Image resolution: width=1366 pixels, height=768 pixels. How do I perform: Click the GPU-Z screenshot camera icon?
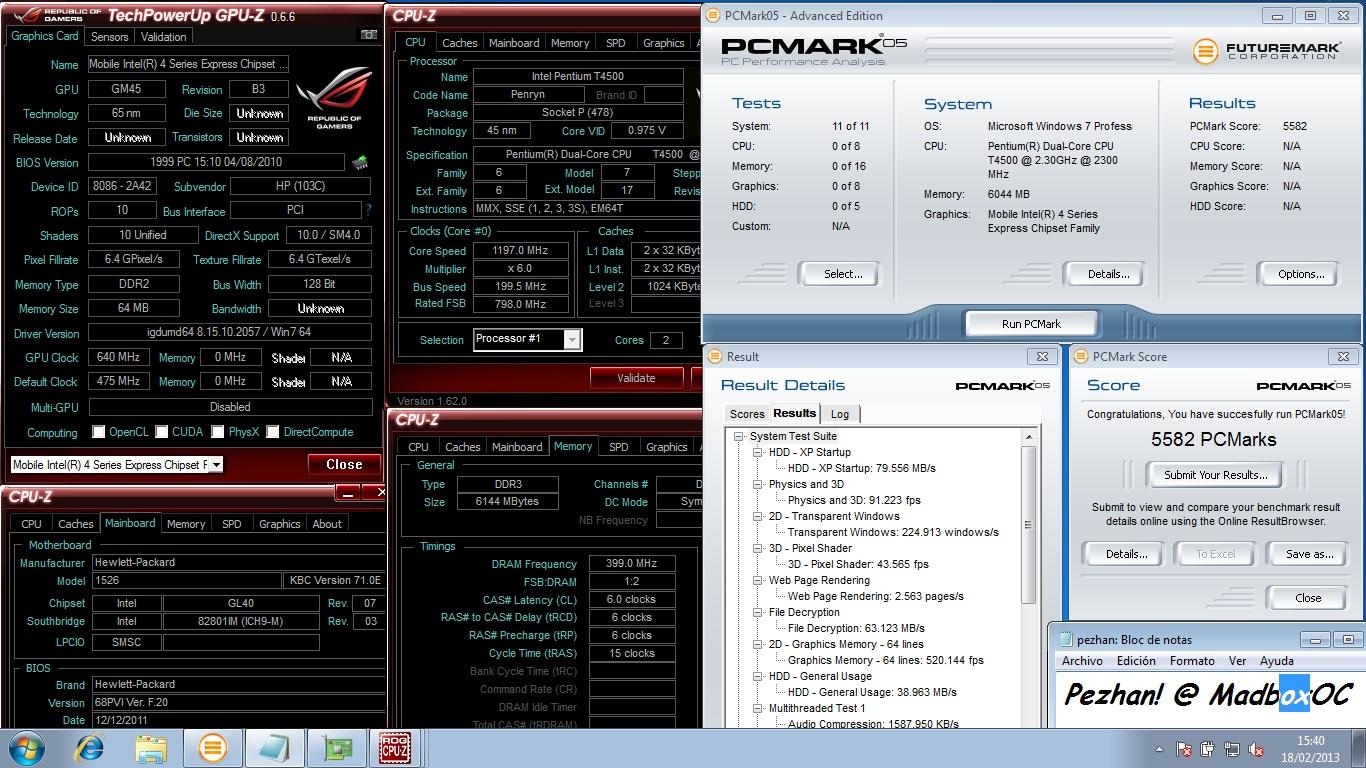click(x=369, y=35)
